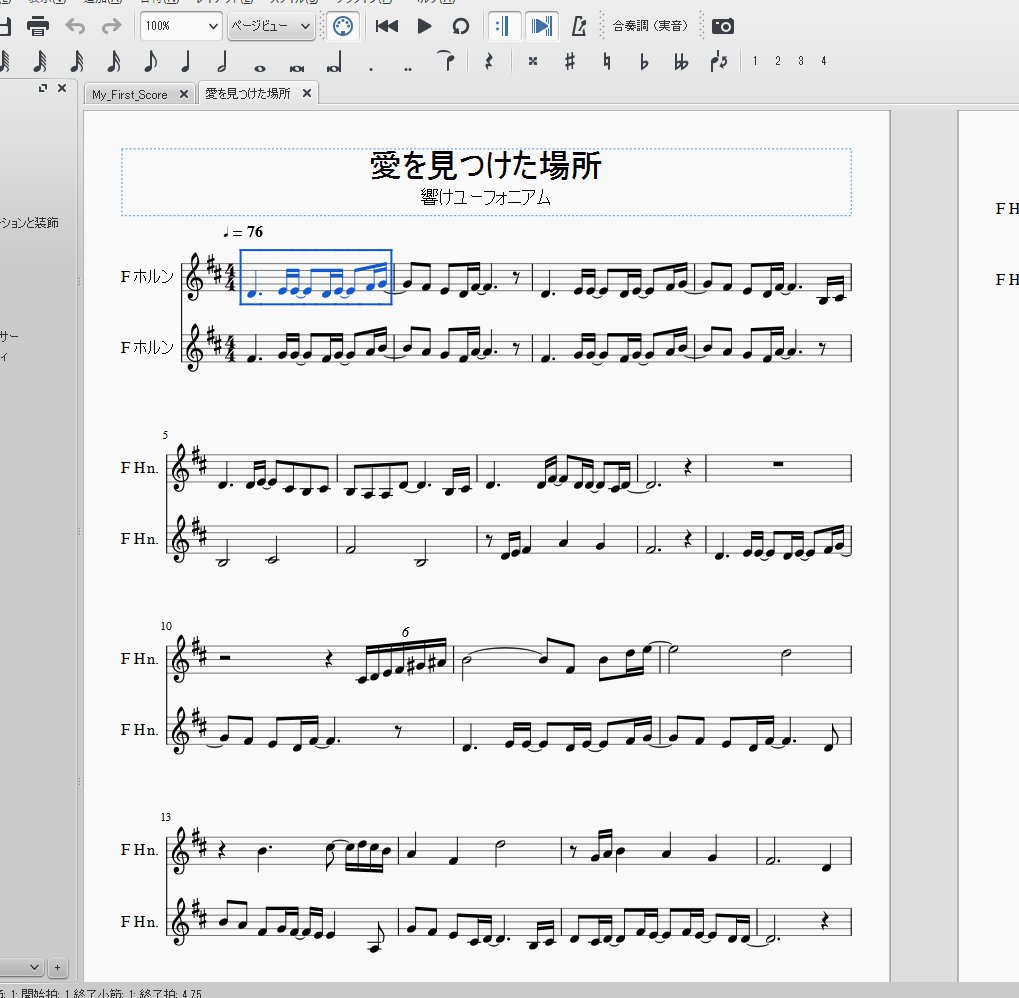
Task: Flip stem direction icon
Action: coord(718,61)
